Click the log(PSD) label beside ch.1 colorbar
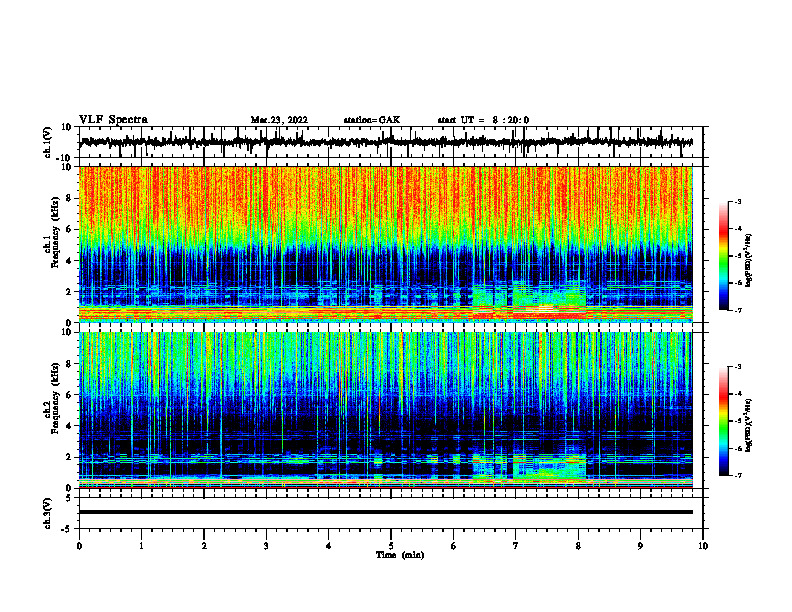 [749, 261]
